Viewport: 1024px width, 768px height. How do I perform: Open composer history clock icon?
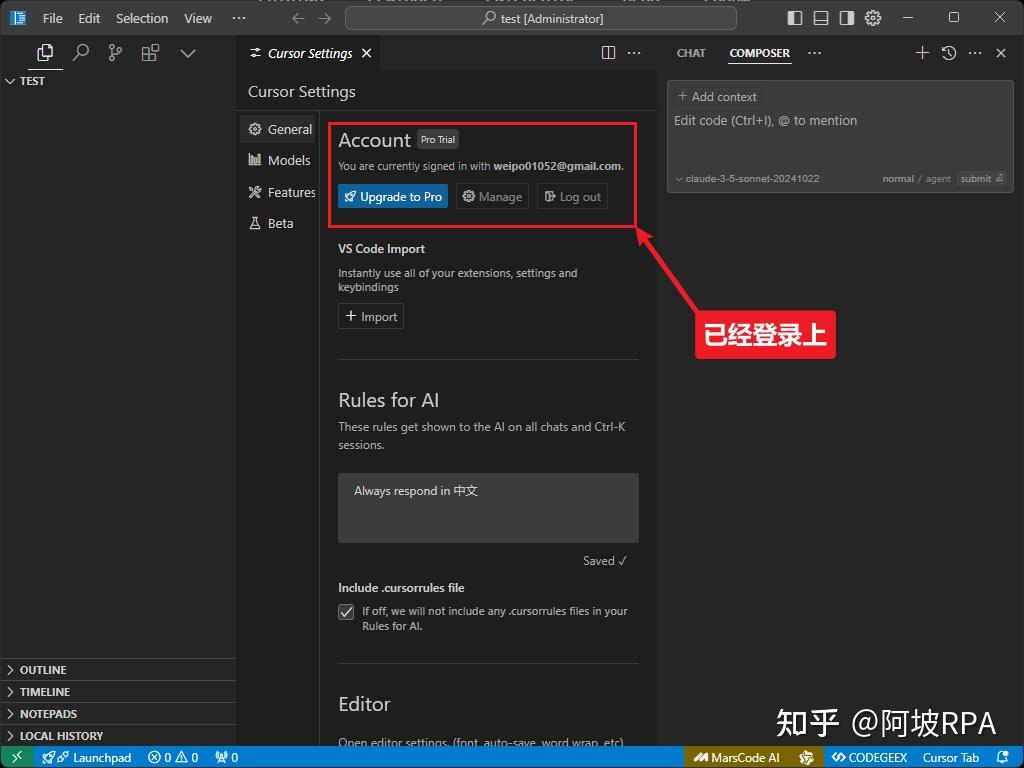click(949, 53)
